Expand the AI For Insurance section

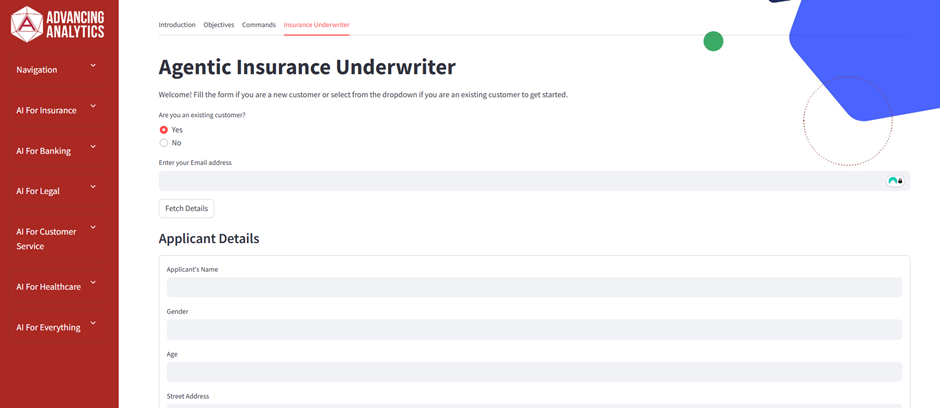pyautogui.click(x=93, y=106)
